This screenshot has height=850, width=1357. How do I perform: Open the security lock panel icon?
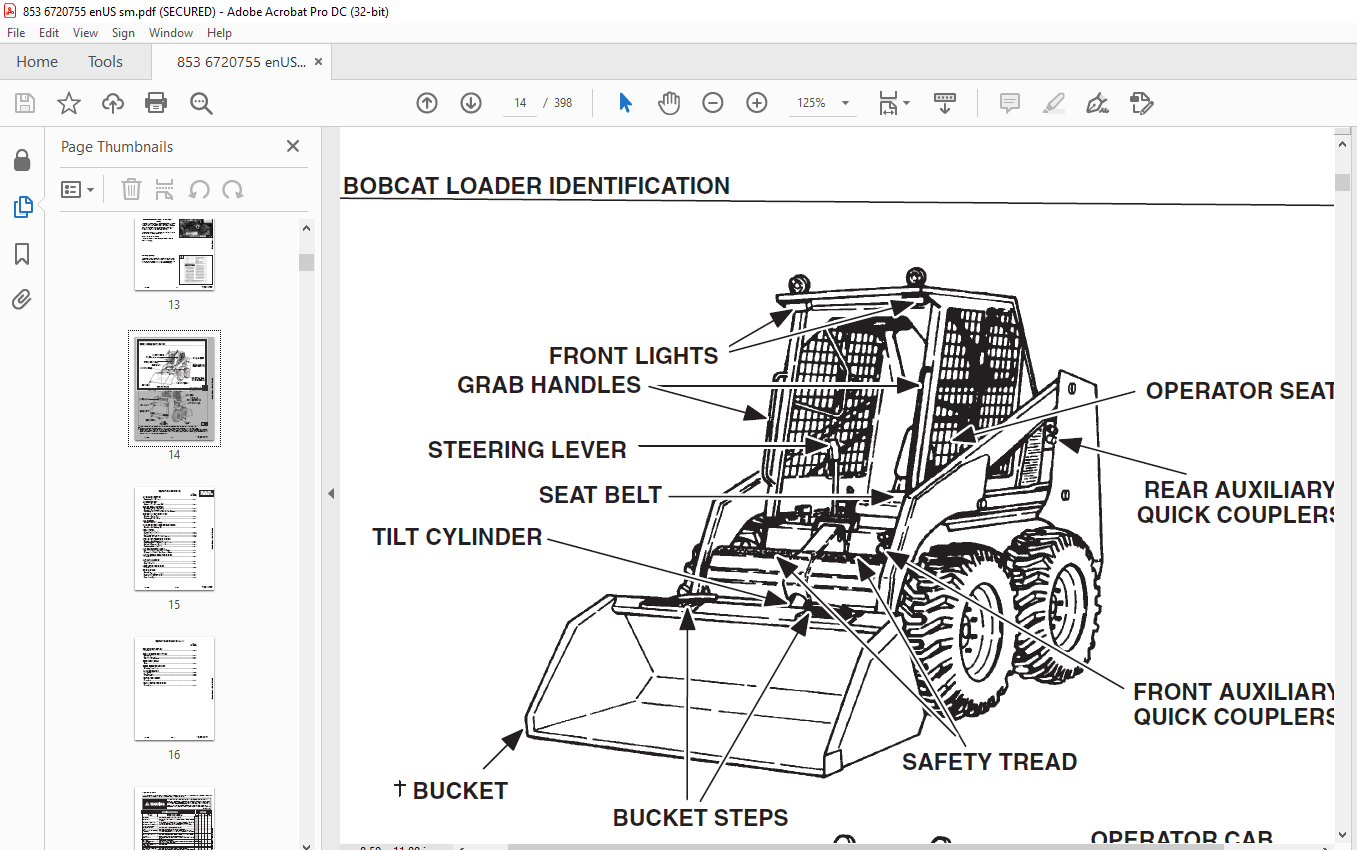[x=22, y=160]
